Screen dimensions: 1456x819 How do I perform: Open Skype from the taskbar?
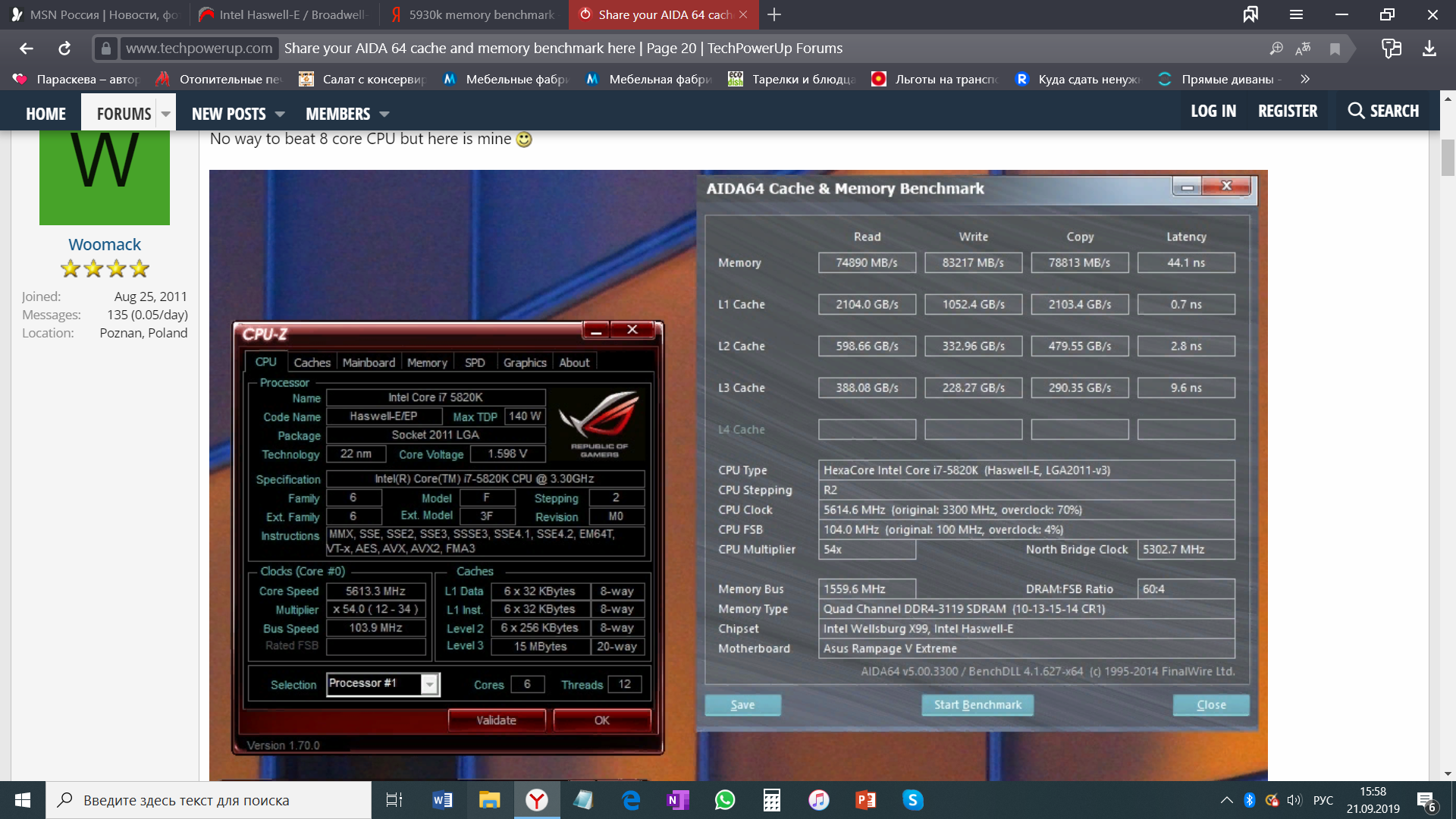coord(913,800)
